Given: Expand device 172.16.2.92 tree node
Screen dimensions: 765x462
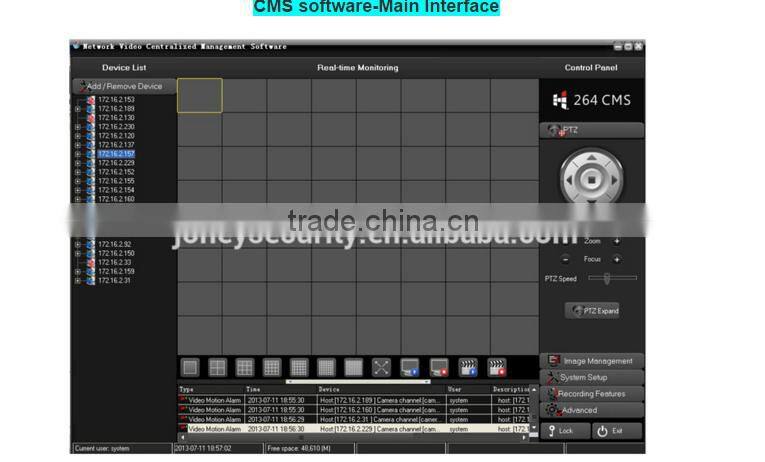Looking at the screenshot, I should pos(78,244).
